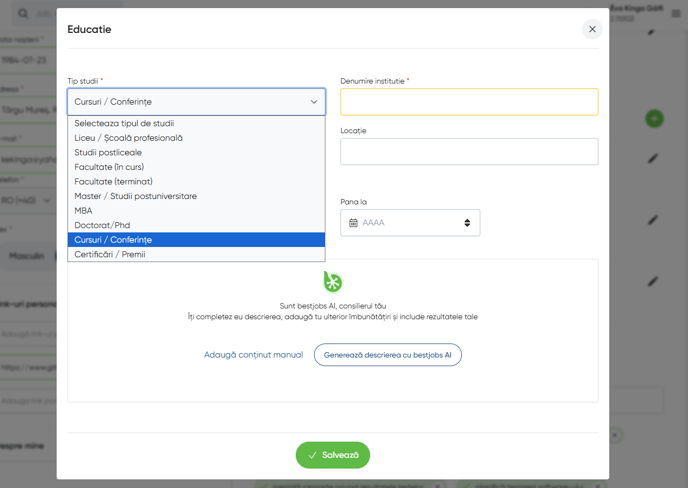688x488 pixels.
Task: Click the 'Adaugă conținut manual' link
Action: [253, 355]
